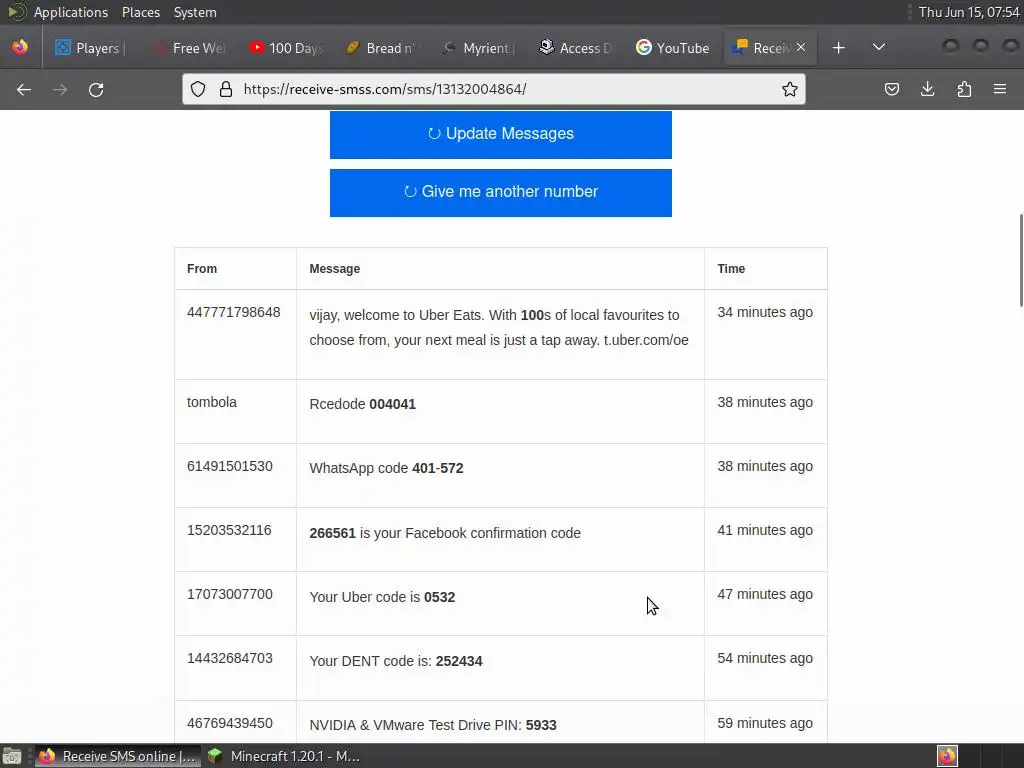Switch to the Access D tab
1024x768 pixels.
[575, 48]
